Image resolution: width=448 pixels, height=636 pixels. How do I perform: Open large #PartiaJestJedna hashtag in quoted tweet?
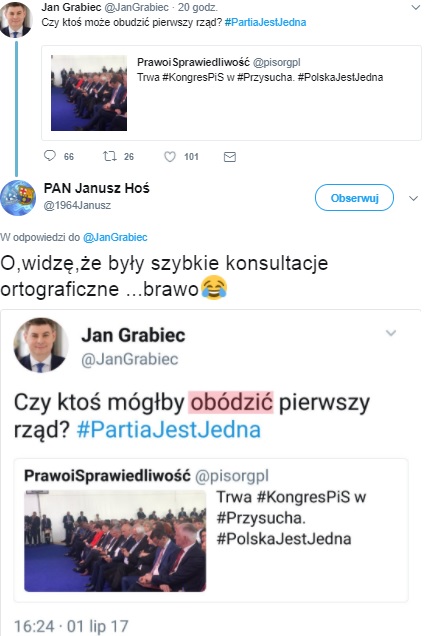(x=169, y=430)
